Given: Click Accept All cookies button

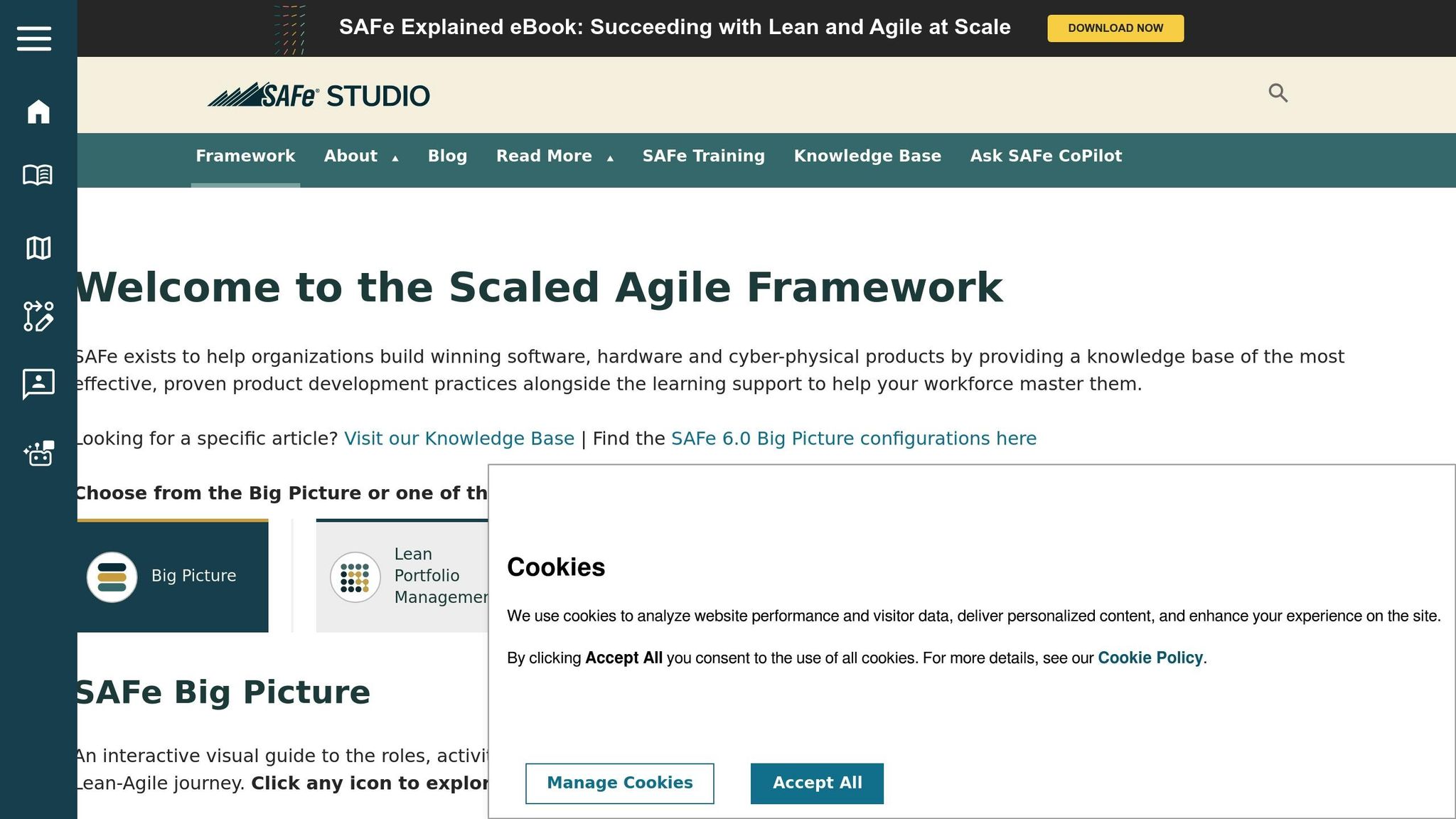Looking at the screenshot, I should click(x=817, y=783).
